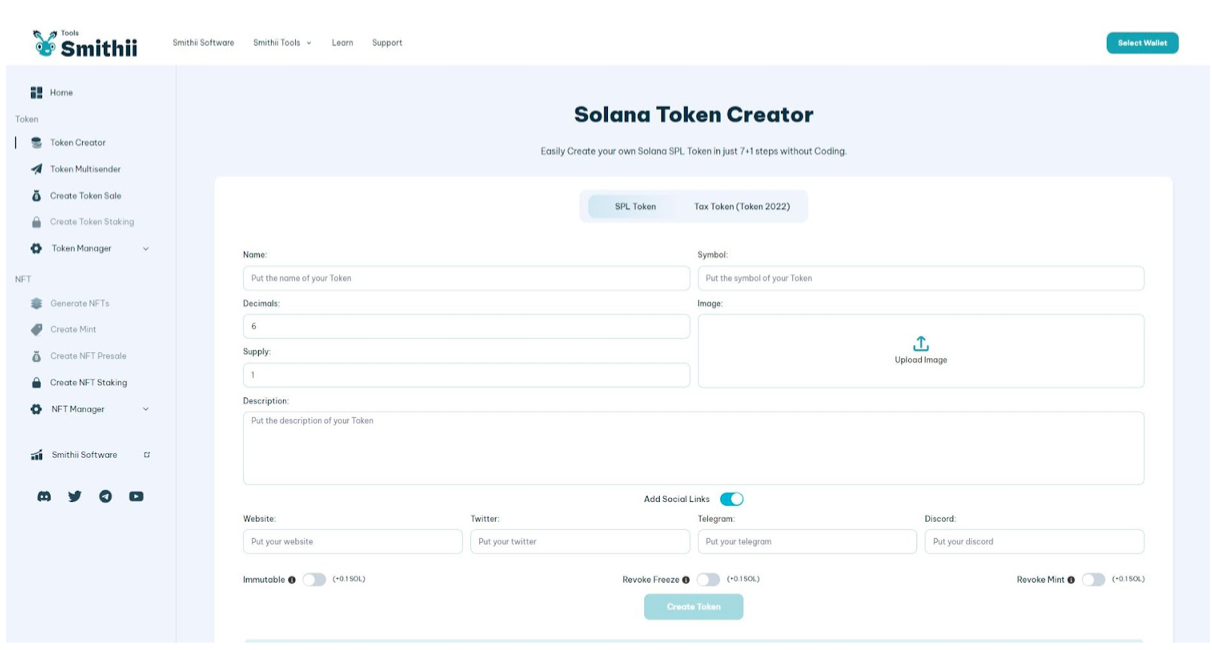Switch to Tax Token (Token 2022) tab
1212x650 pixels.
pyautogui.click(x=742, y=207)
